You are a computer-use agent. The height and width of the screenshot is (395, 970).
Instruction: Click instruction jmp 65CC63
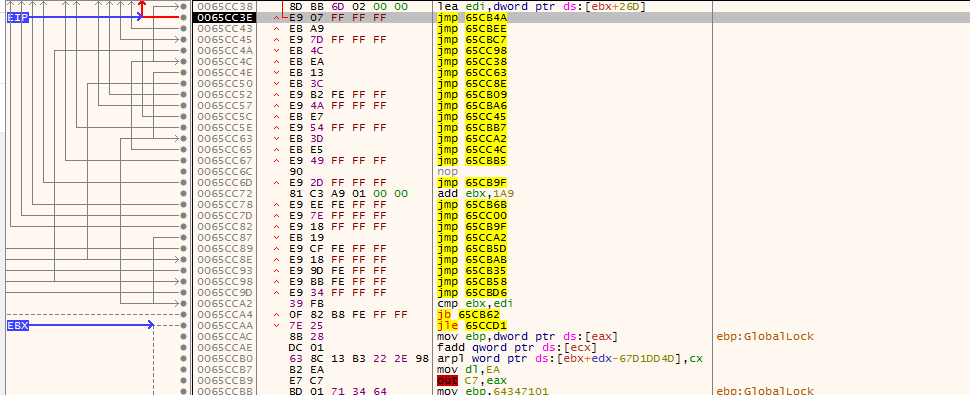[x=472, y=72]
